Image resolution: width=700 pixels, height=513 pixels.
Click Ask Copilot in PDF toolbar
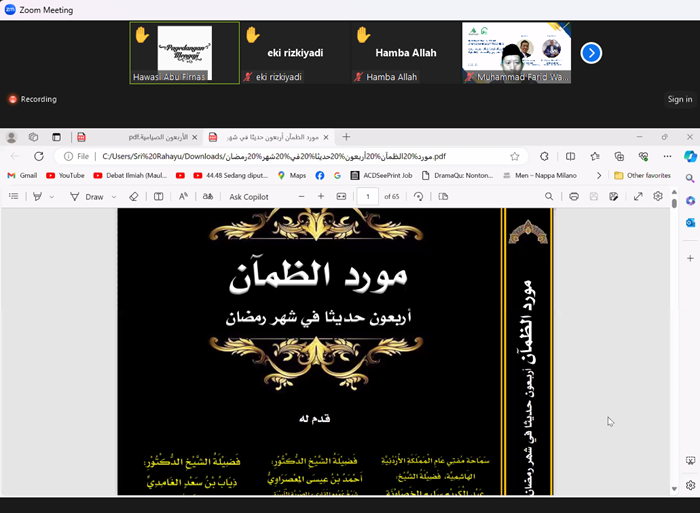(249, 197)
